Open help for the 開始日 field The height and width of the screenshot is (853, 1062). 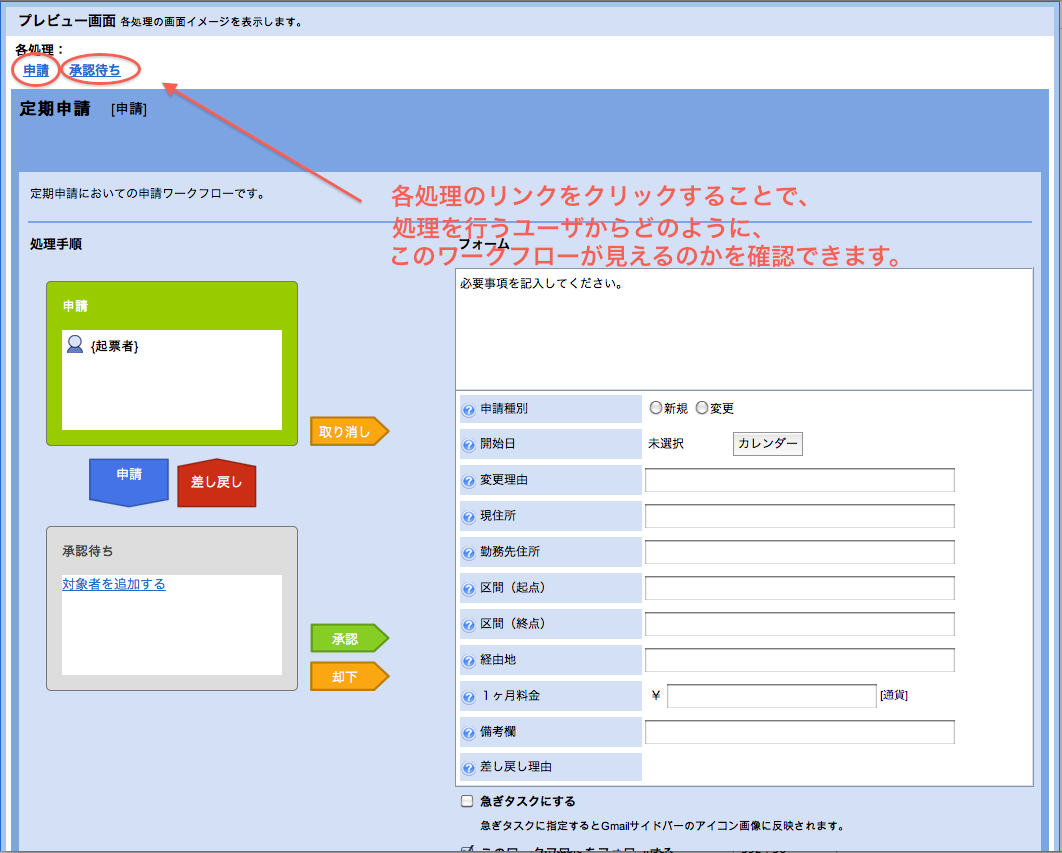click(x=468, y=443)
